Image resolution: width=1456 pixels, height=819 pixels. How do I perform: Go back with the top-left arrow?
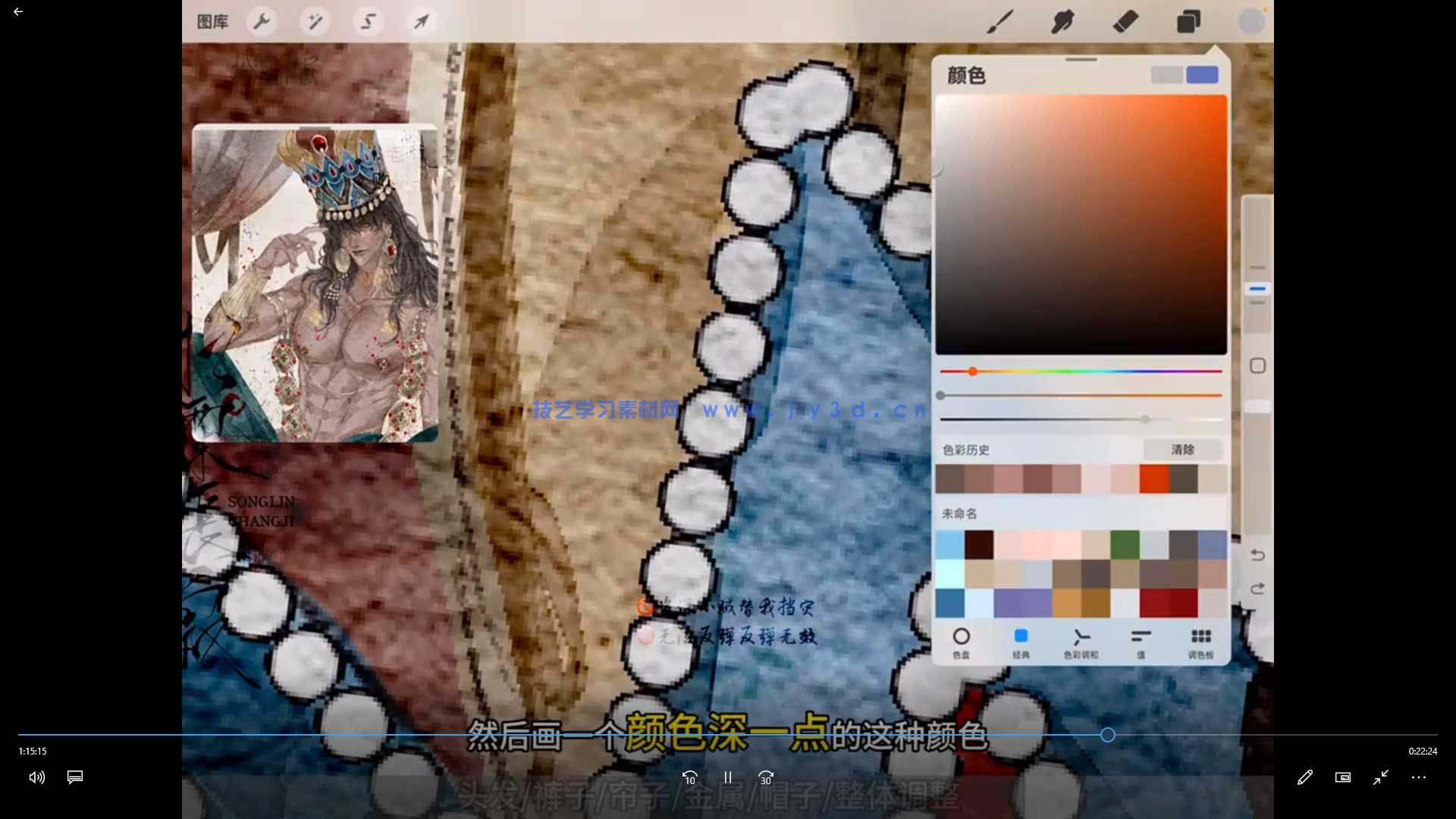pyautogui.click(x=18, y=11)
